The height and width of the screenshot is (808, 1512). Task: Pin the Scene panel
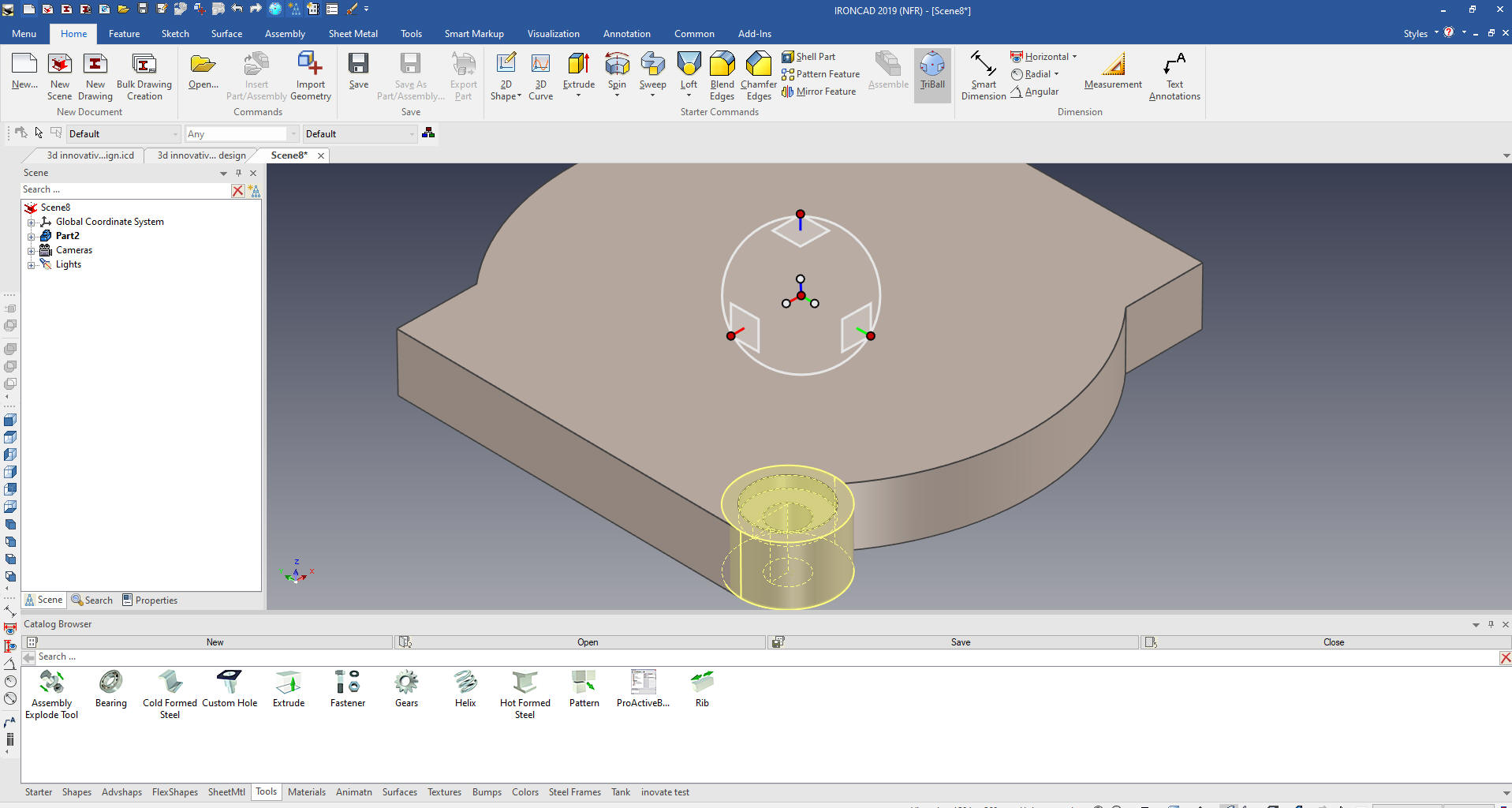pyautogui.click(x=238, y=173)
